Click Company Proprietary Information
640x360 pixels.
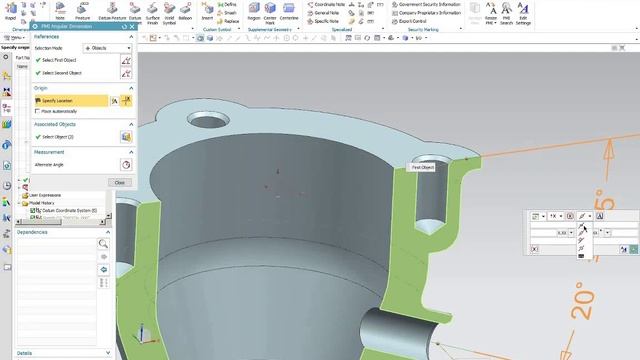[427, 13]
